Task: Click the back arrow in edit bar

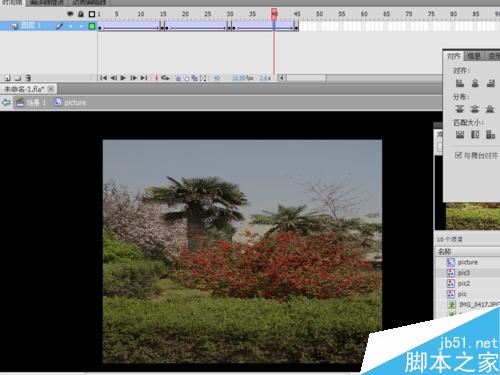Action: pos(6,102)
